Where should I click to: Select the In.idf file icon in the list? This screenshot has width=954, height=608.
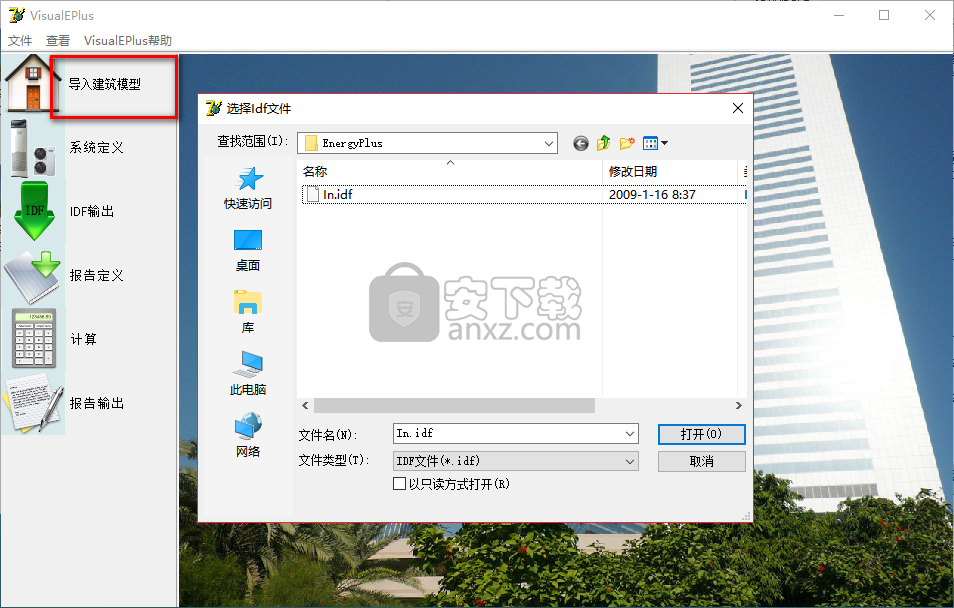coord(313,194)
